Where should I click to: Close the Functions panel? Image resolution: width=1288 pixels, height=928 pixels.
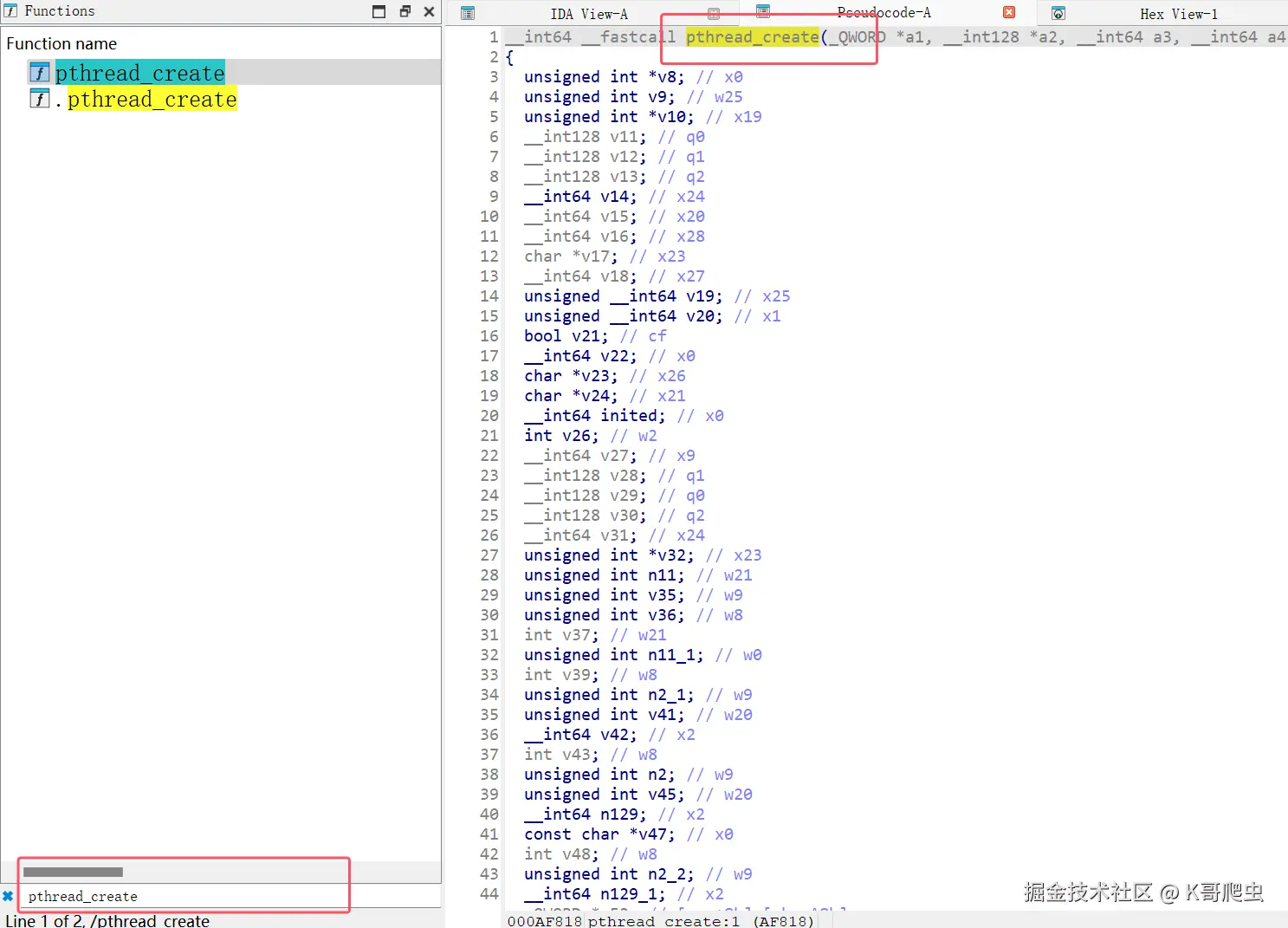pyautogui.click(x=429, y=11)
